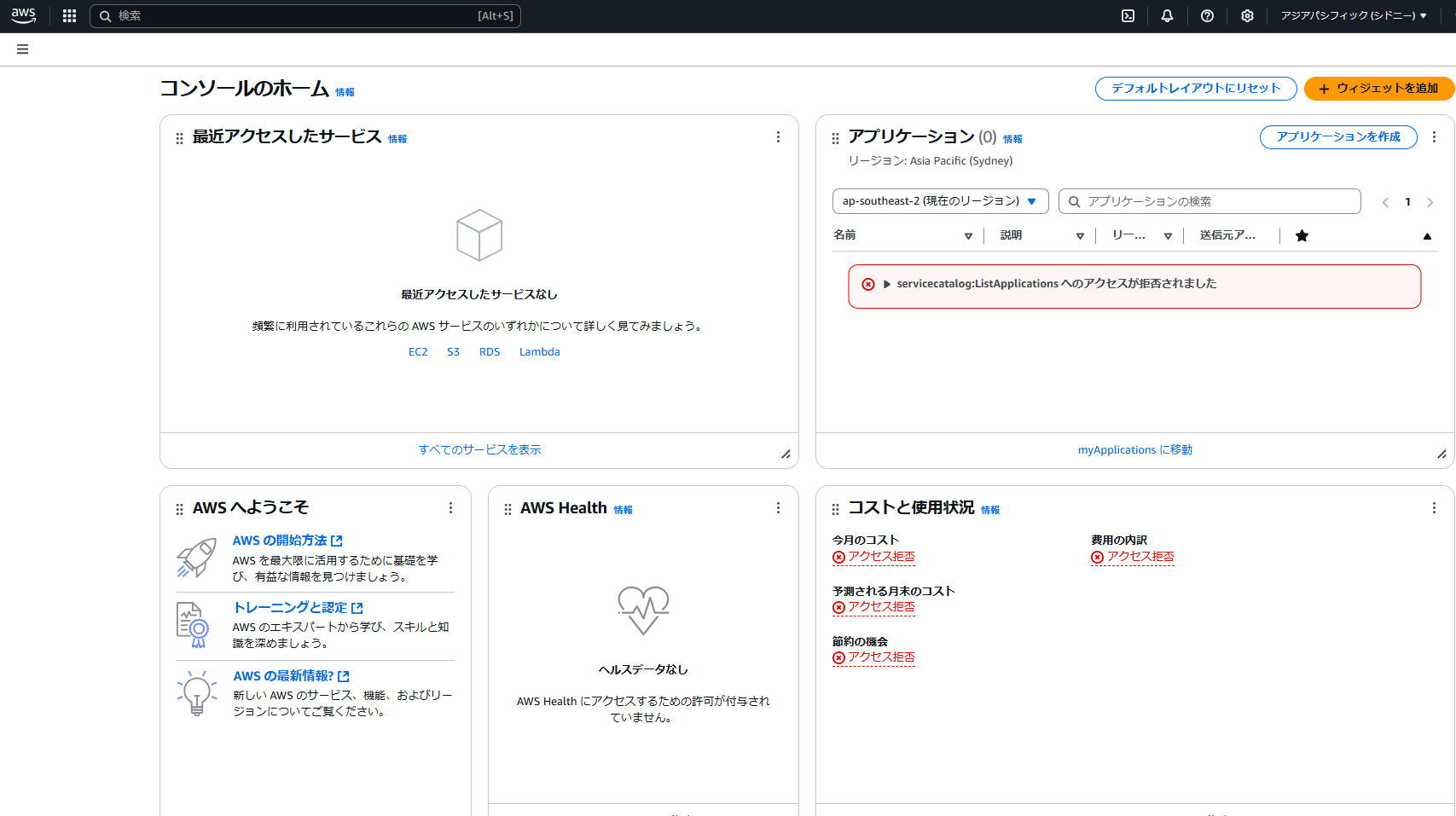Click 情報 link next to アプリケーション title
1456x816 pixels.
tap(1012, 140)
